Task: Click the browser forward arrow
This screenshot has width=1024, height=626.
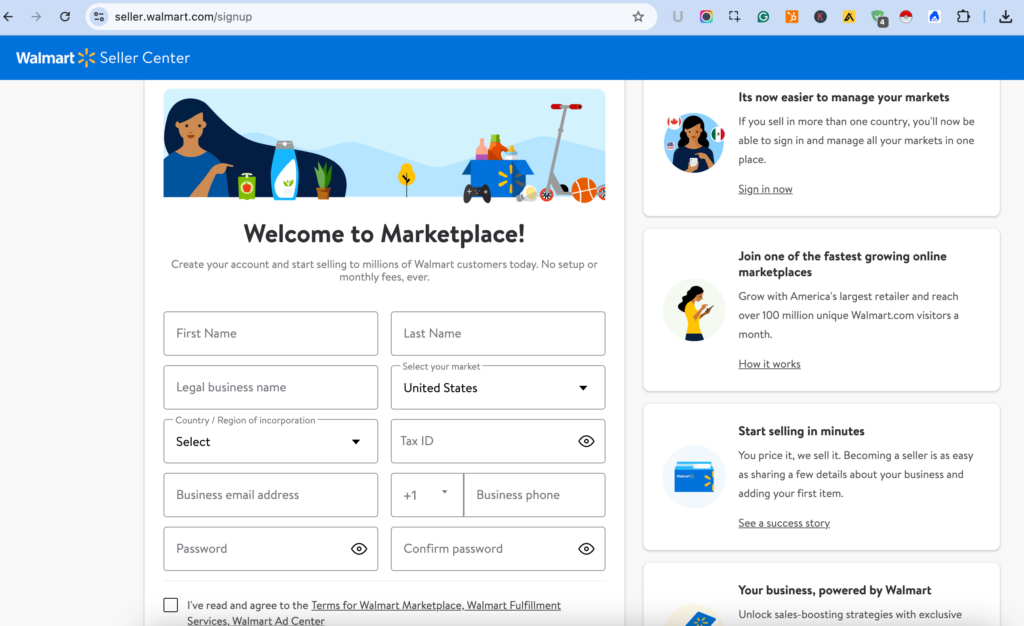Action: pyautogui.click(x=37, y=16)
